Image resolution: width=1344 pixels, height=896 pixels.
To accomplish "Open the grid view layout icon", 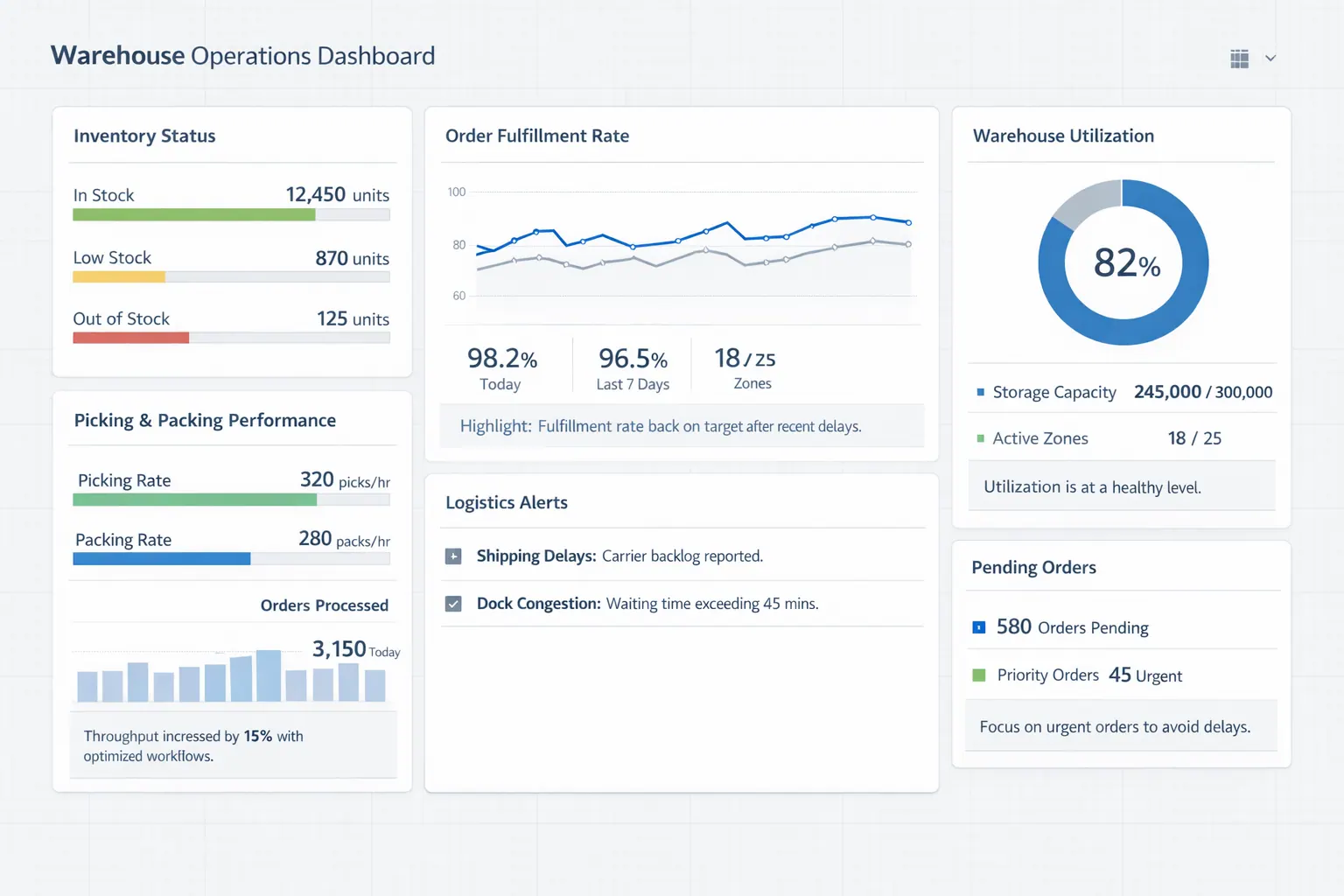I will tap(1238, 58).
